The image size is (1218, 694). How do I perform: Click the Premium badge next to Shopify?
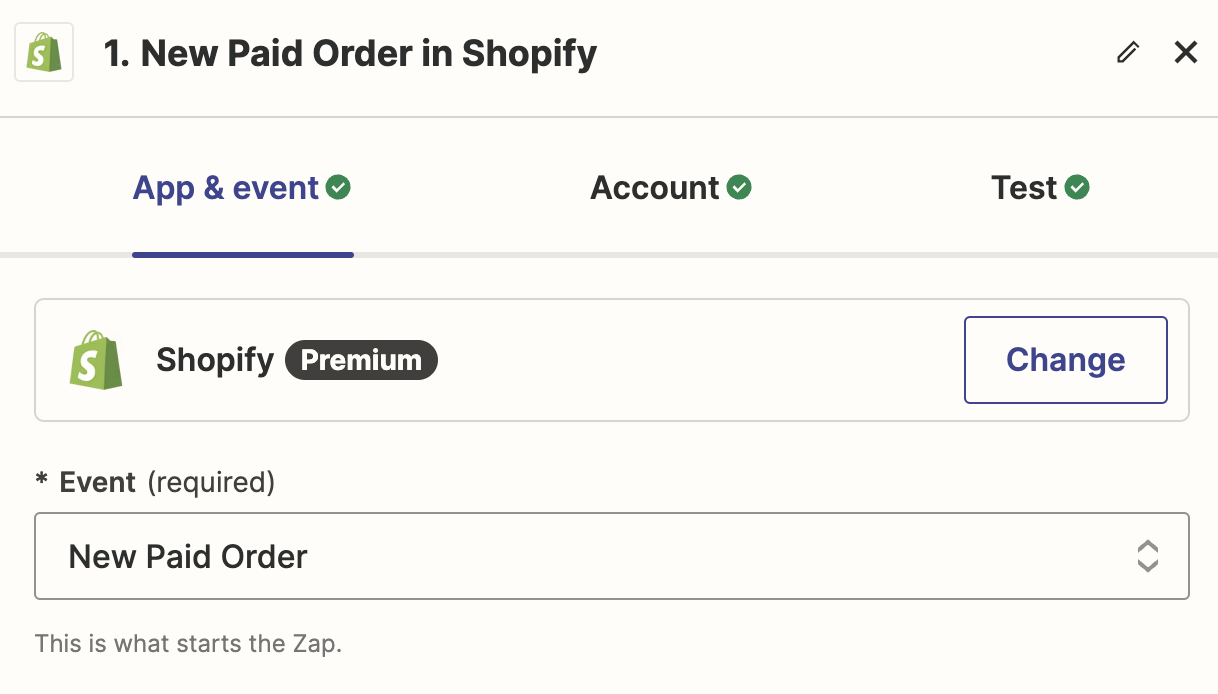[x=361, y=360]
